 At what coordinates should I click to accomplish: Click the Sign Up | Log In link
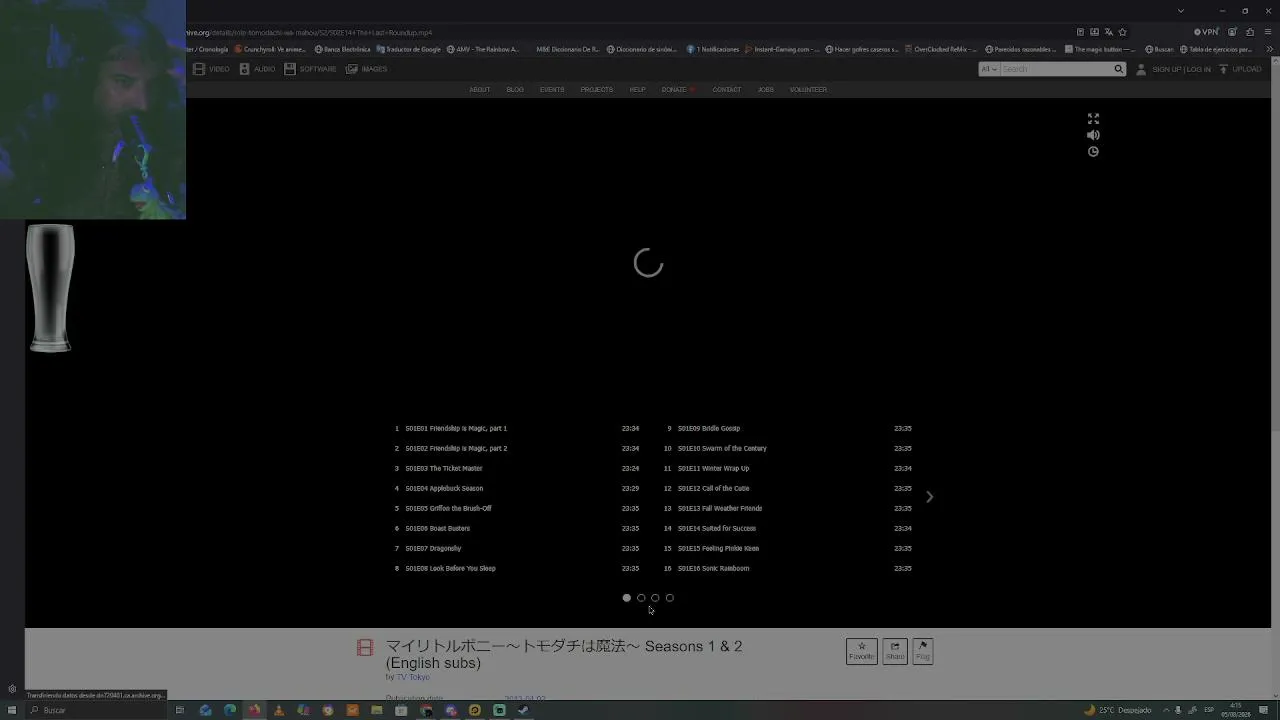[1181, 69]
